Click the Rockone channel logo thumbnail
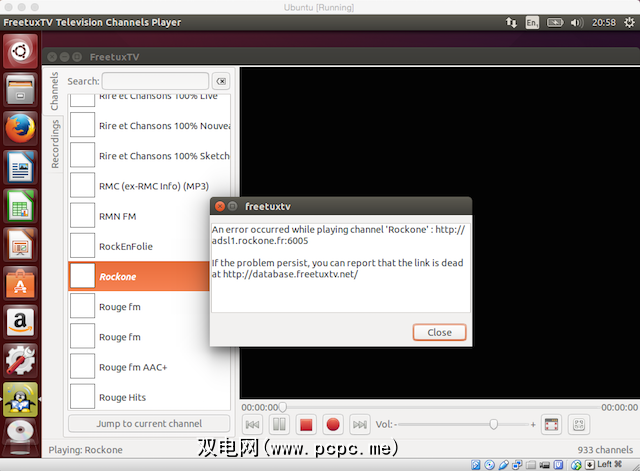640x471 pixels. click(x=82, y=276)
